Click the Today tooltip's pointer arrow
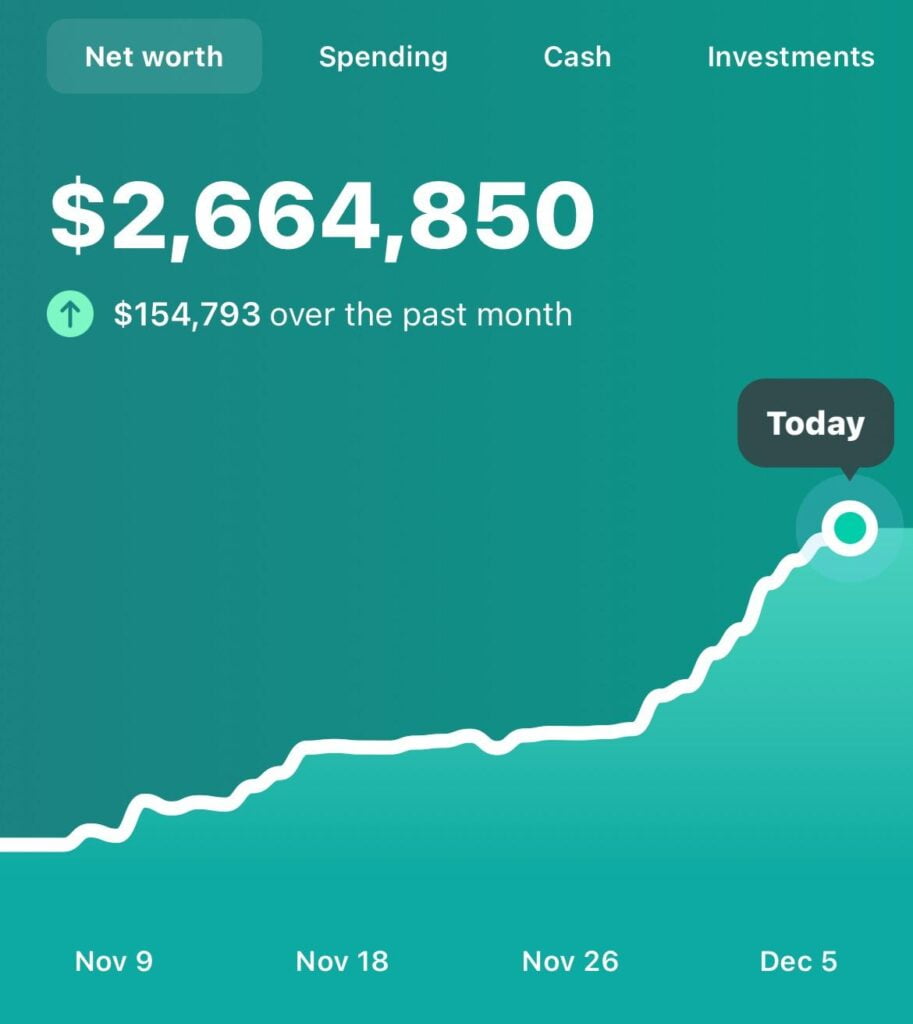The height and width of the screenshot is (1024, 913). point(849,472)
